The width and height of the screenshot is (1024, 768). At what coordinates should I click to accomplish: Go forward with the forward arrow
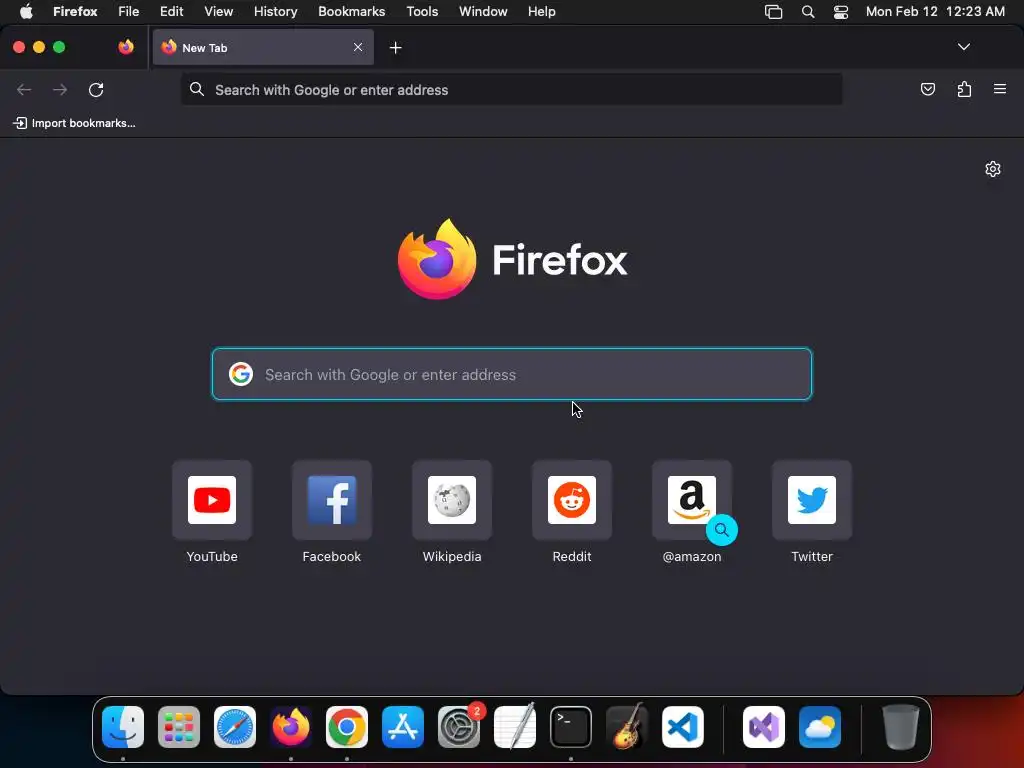60,89
